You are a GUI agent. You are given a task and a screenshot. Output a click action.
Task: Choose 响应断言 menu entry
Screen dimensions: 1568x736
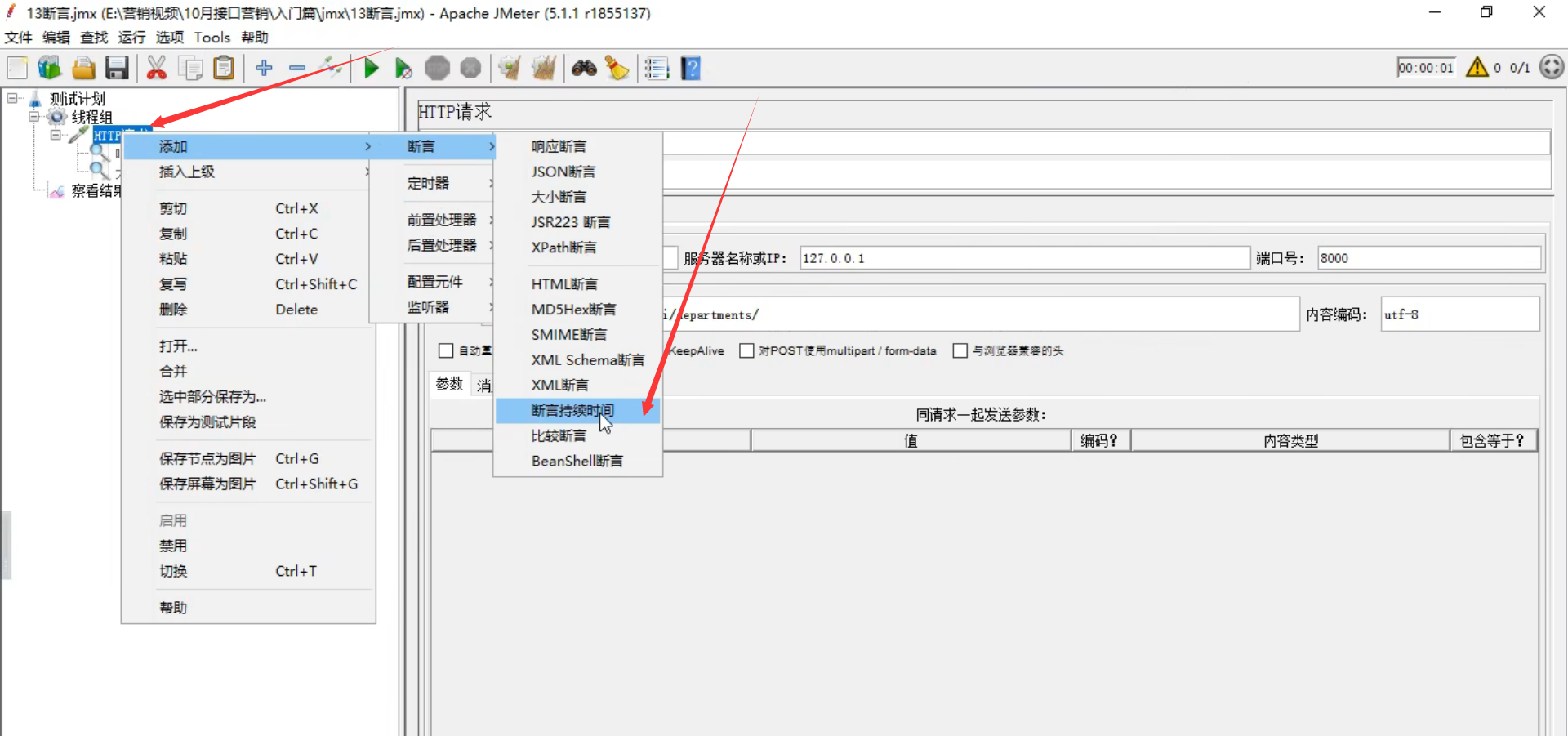(x=578, y=146)
